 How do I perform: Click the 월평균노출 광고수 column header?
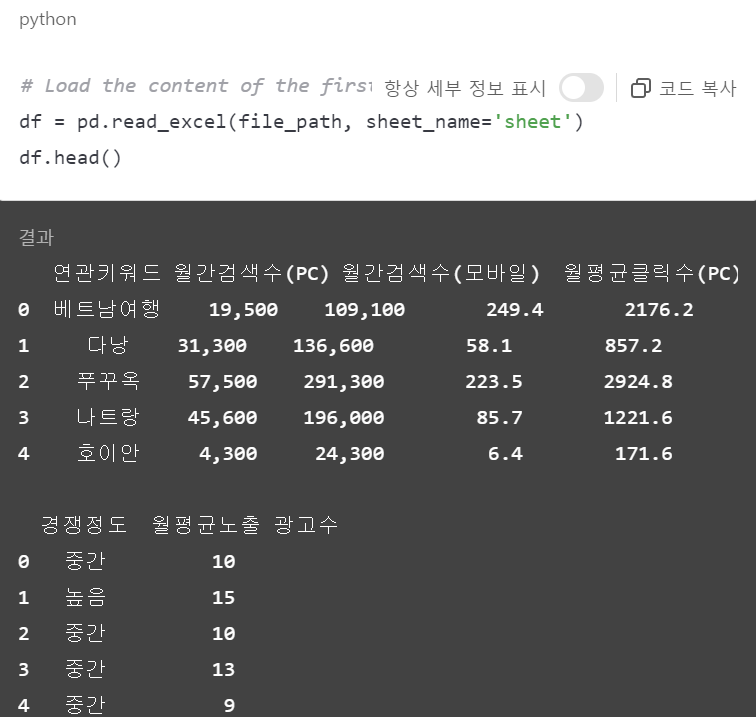(x=245, y=525)
